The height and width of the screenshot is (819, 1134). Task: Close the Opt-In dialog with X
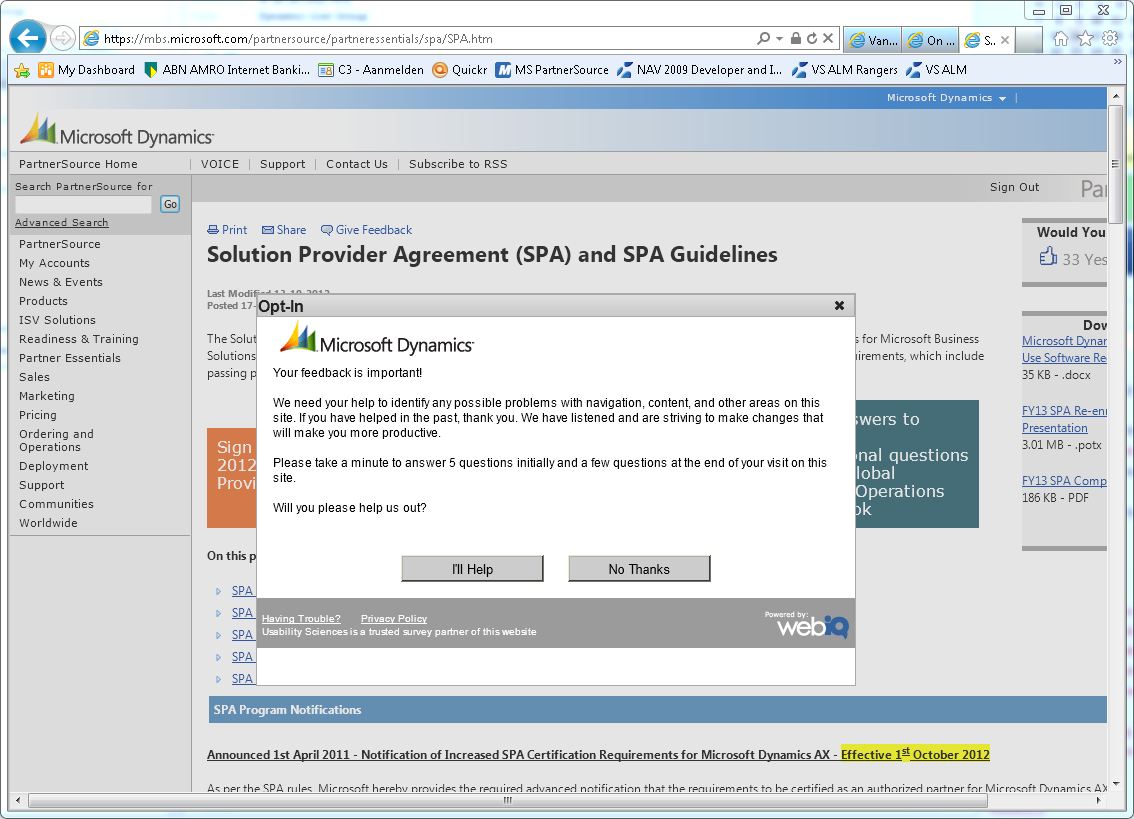839,305
